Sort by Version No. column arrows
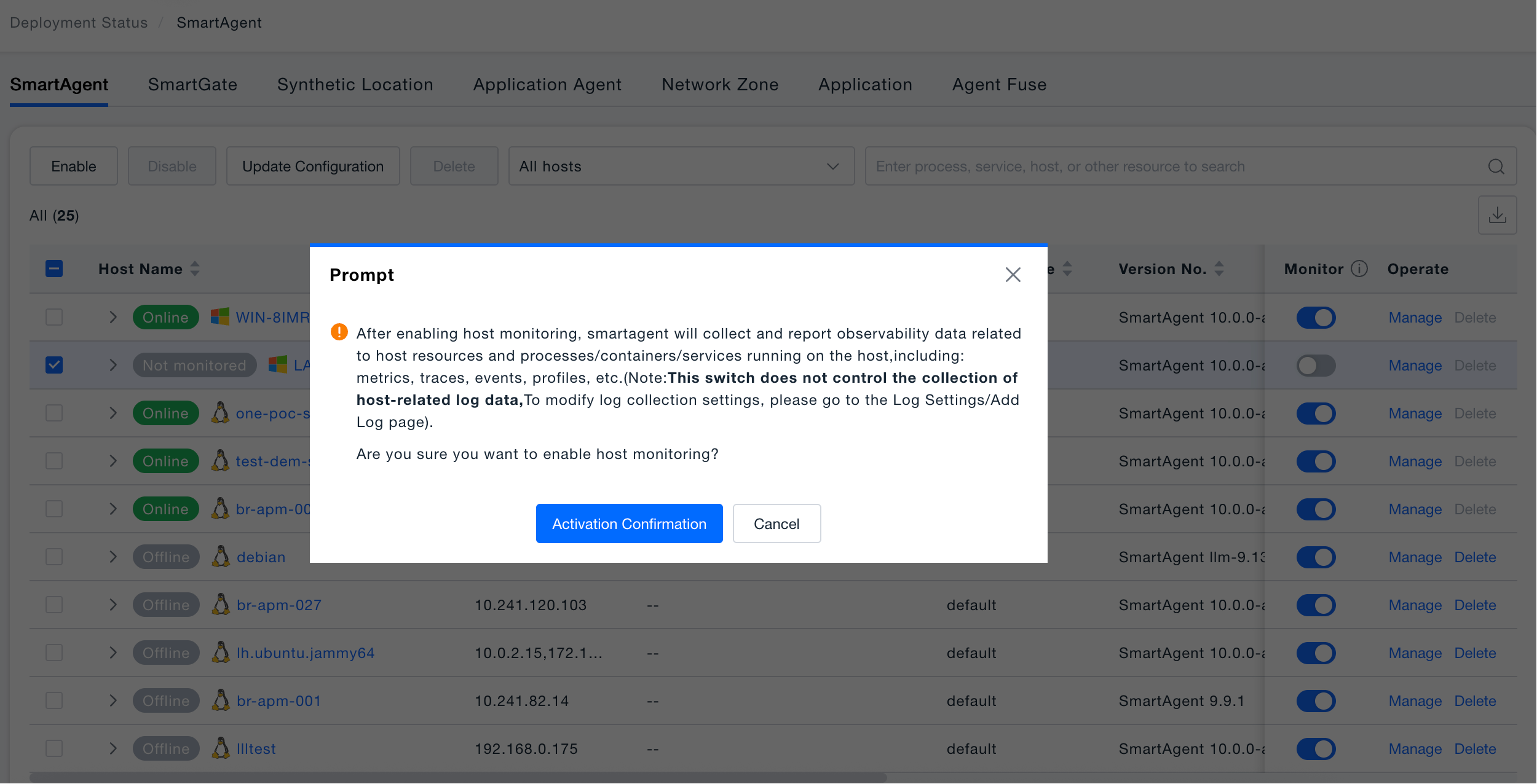The image size is (1537, 784). pos(1219,269)
